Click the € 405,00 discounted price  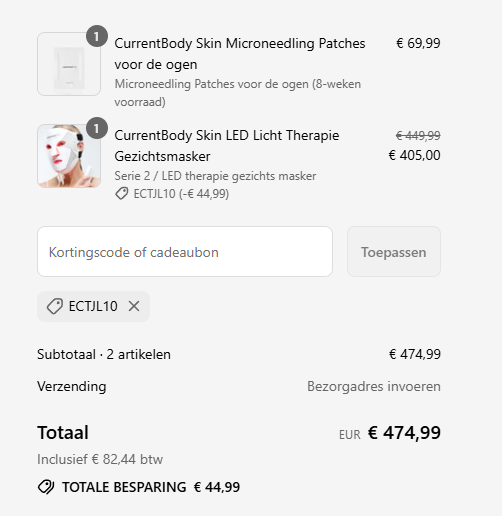(414, 155)
